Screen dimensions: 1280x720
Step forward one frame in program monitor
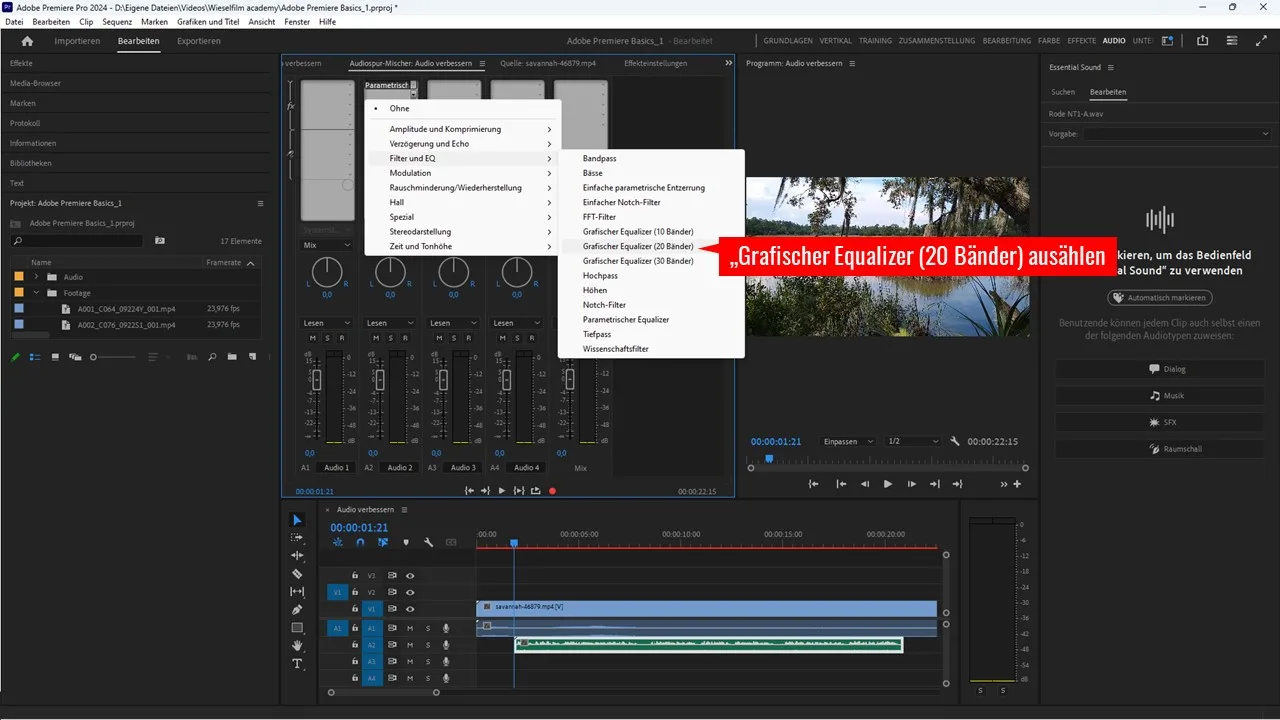click(911, 484)
